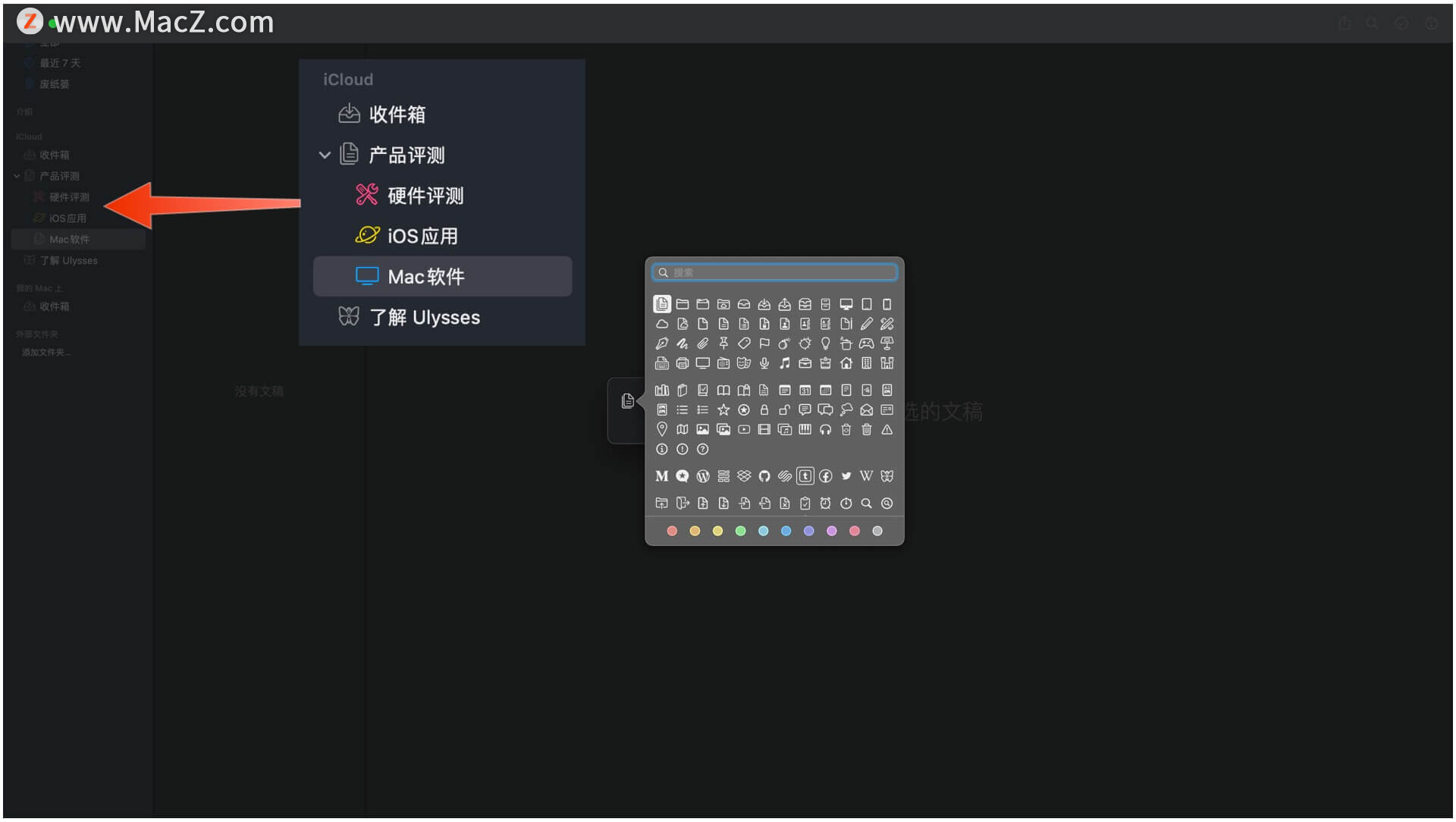Pick the GitHub logo icon

point(764,476)
